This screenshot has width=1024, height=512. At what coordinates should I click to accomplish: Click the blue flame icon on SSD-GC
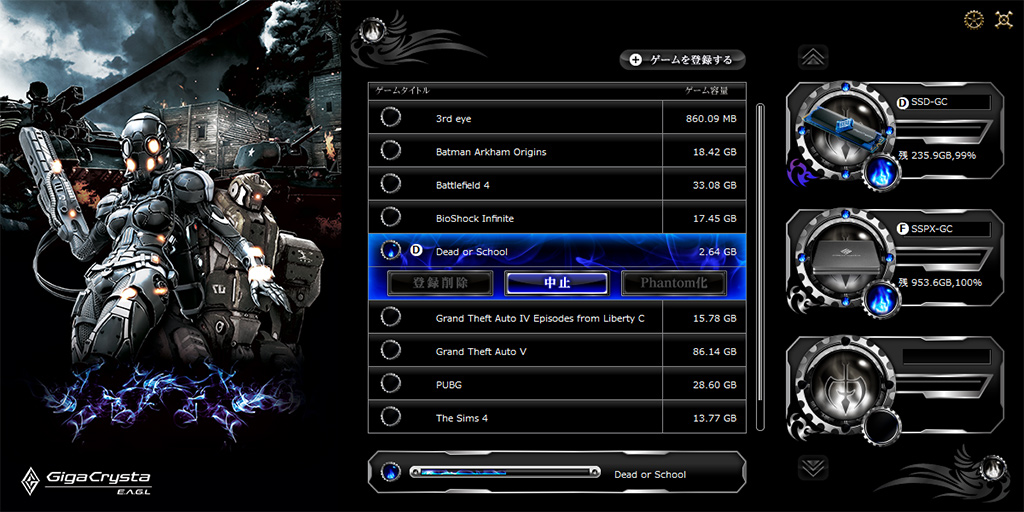tap(882, 172)
